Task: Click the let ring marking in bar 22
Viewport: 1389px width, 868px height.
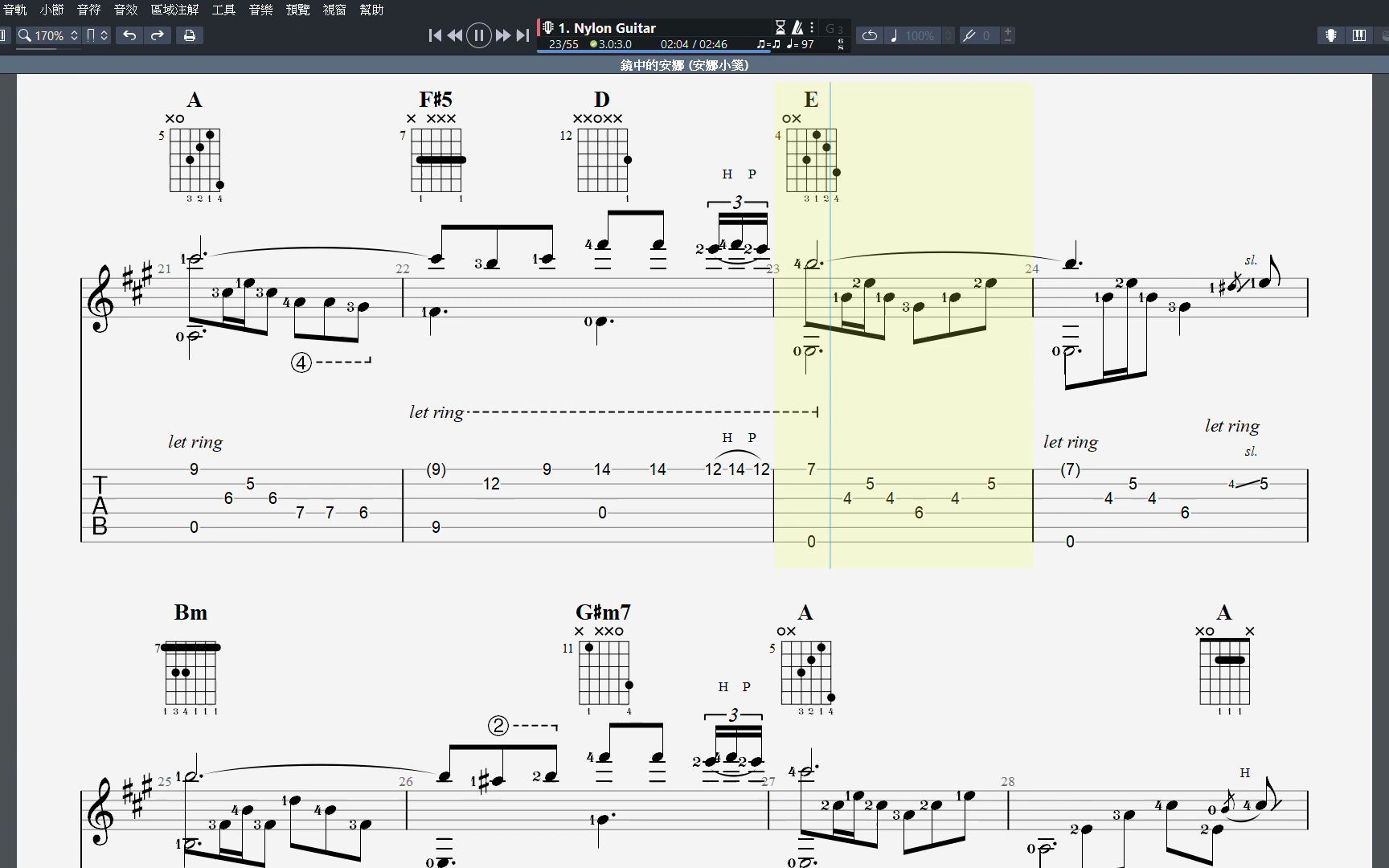Action: [436, 412]
